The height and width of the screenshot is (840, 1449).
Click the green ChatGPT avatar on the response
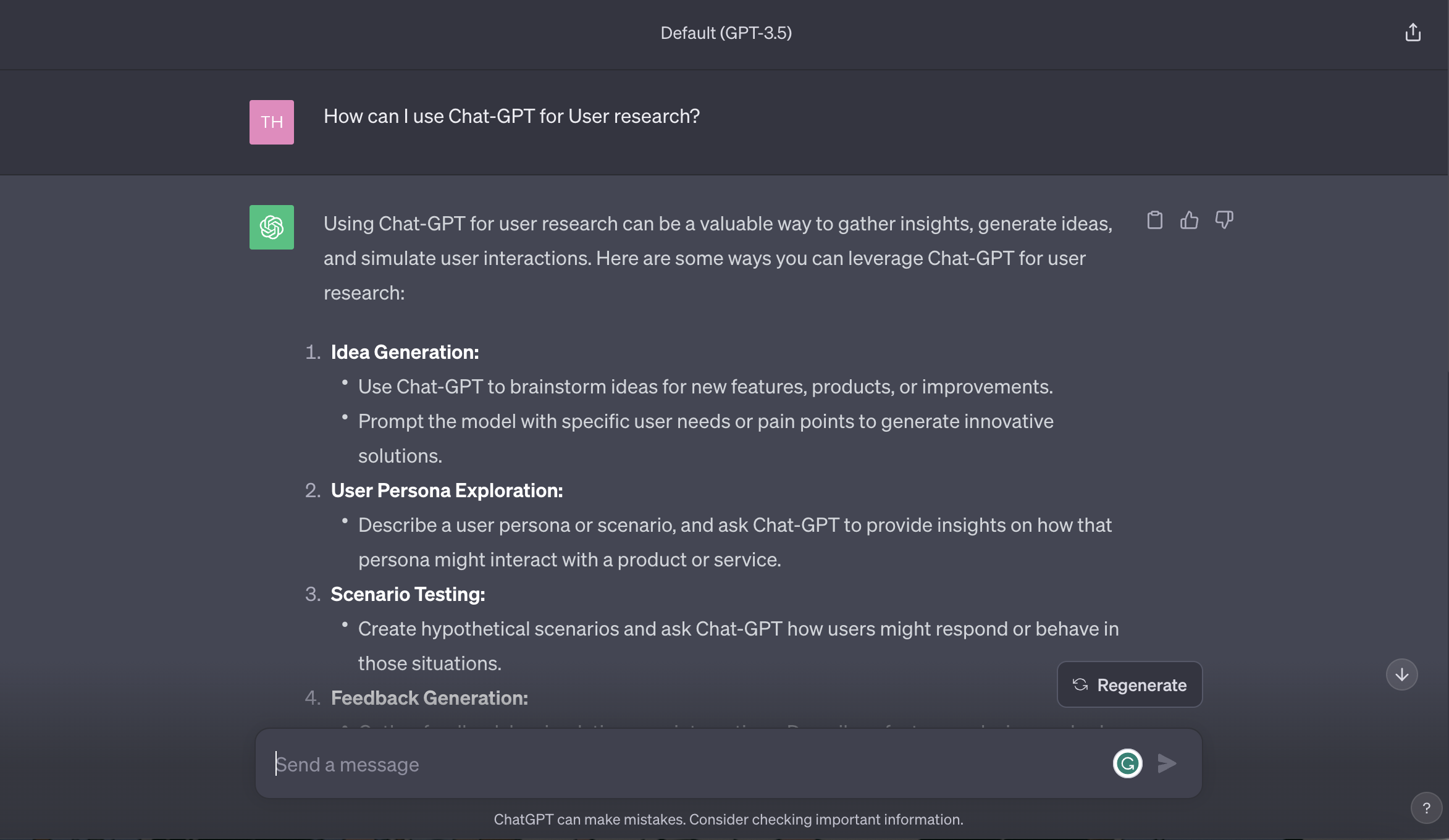(271, 227)
